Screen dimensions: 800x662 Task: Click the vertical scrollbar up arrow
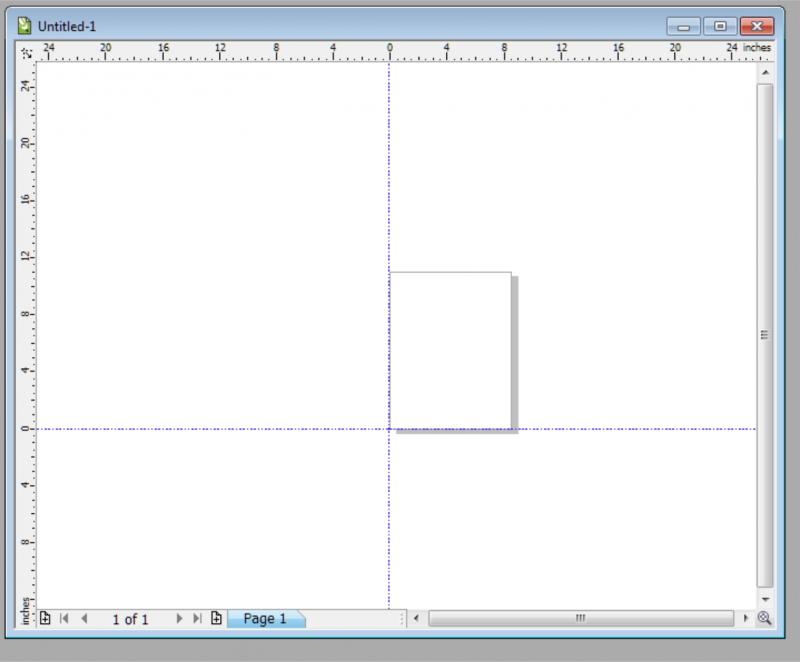tap(765, 73)
